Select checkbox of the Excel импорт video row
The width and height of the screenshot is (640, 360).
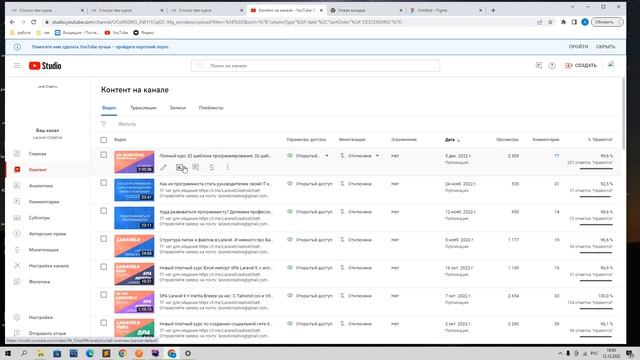click(104, 267)
